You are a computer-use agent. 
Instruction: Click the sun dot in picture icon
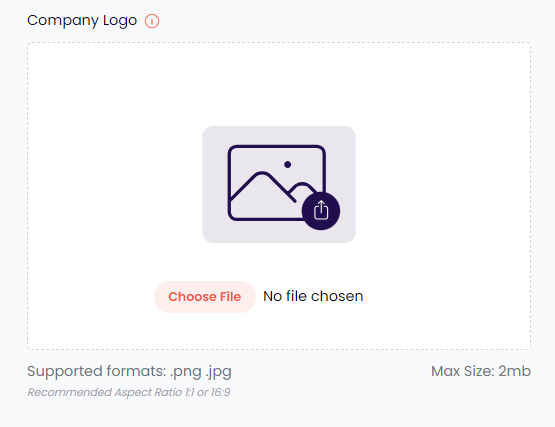point(287,164)
